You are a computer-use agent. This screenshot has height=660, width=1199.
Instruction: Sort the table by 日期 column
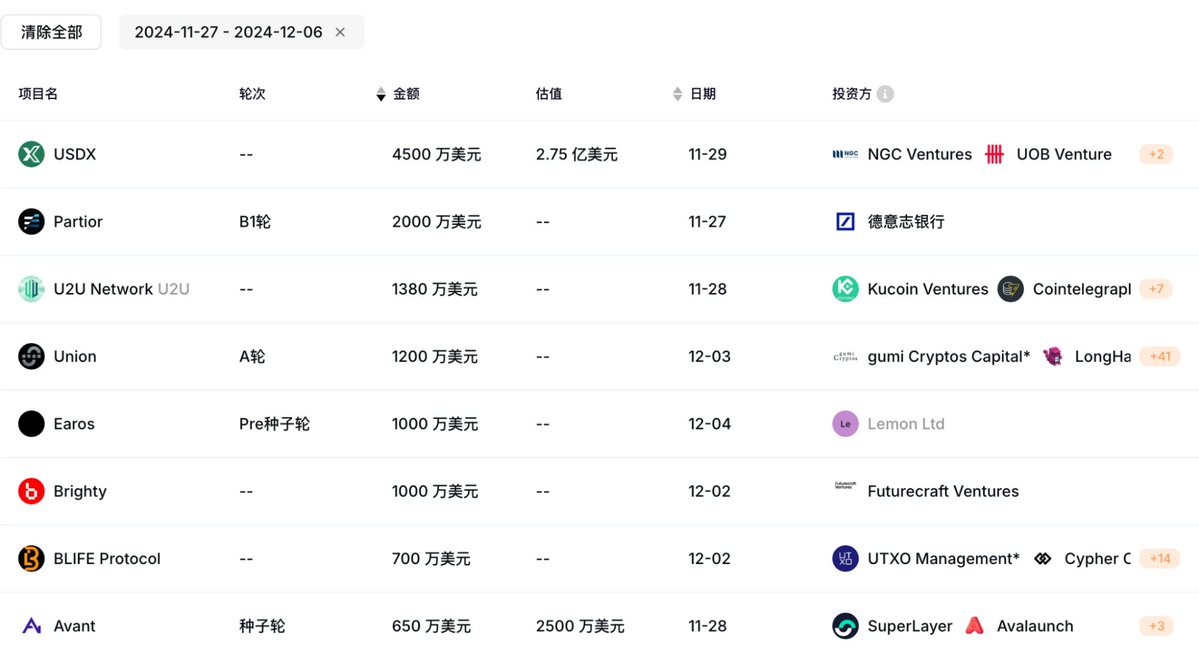pyautogui.click(x=678, y=94)
